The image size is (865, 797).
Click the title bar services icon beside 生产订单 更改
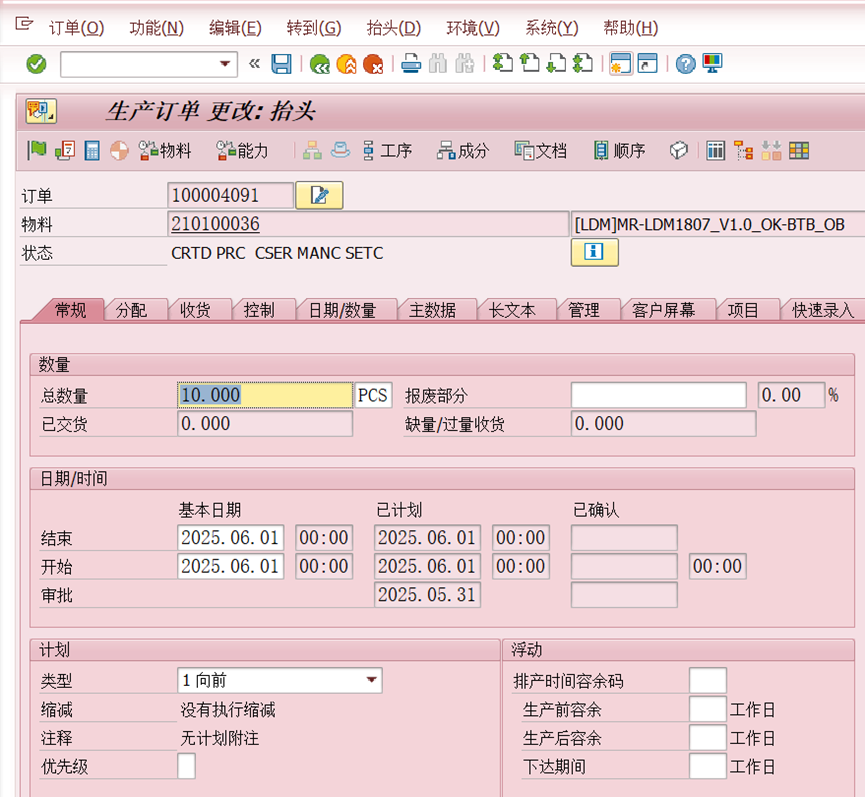coord(40,111)
